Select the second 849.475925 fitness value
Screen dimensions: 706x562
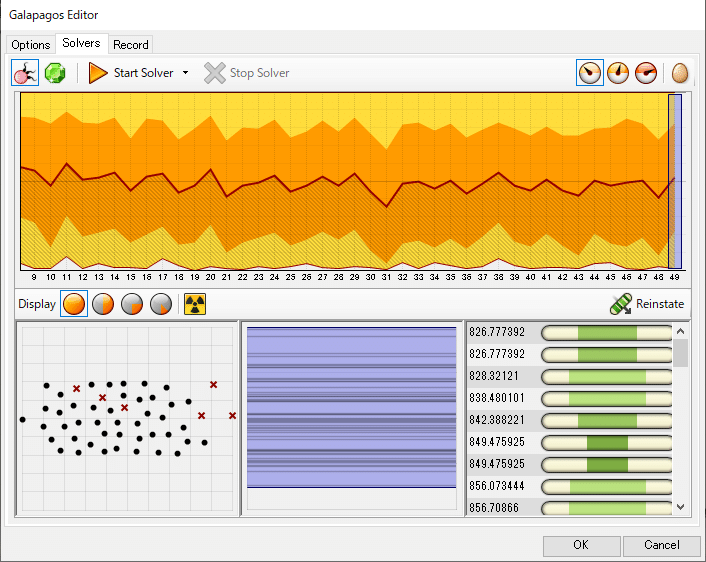click(x=497, y=464)
